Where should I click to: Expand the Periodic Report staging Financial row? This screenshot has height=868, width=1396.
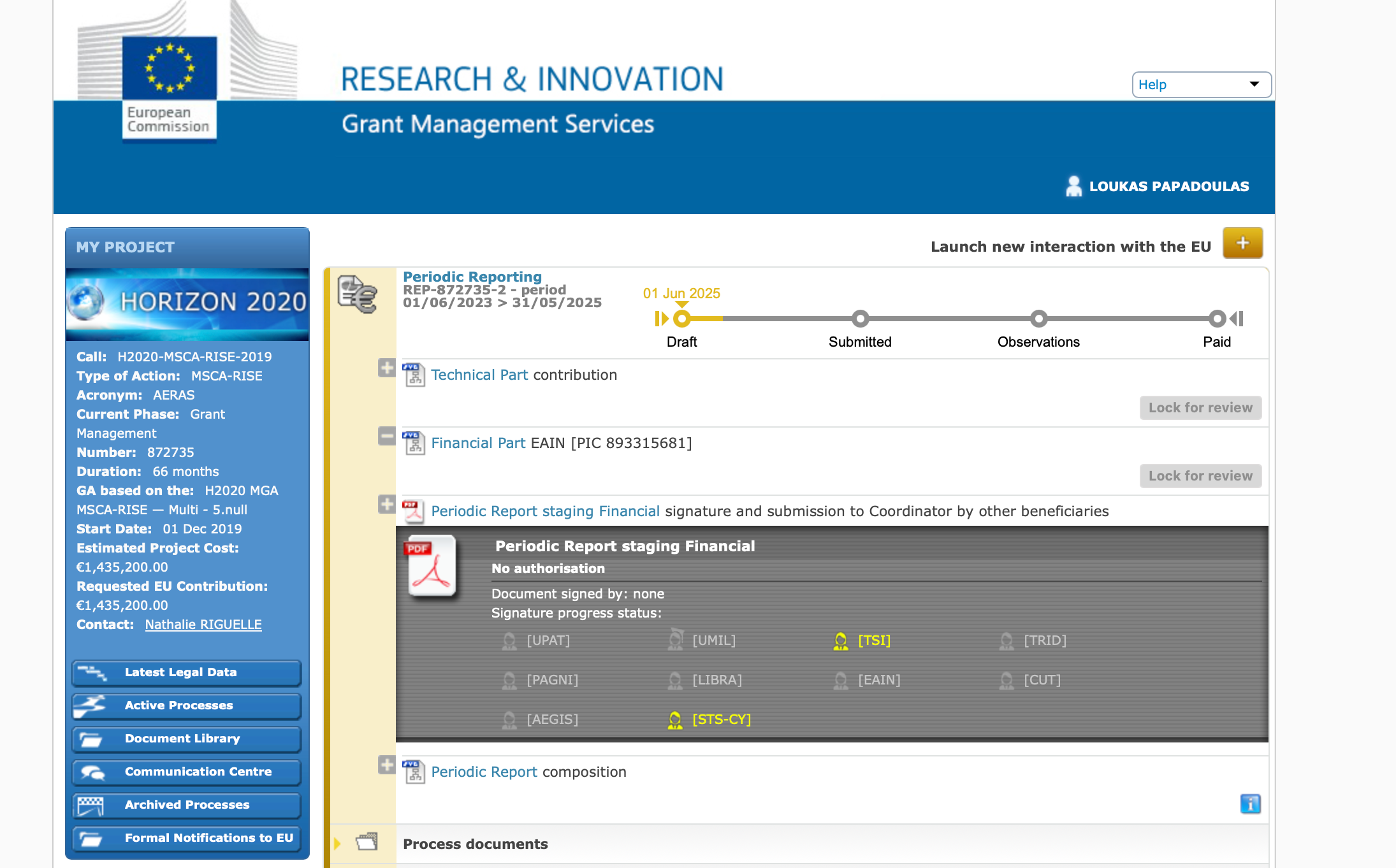coord(386,504)
